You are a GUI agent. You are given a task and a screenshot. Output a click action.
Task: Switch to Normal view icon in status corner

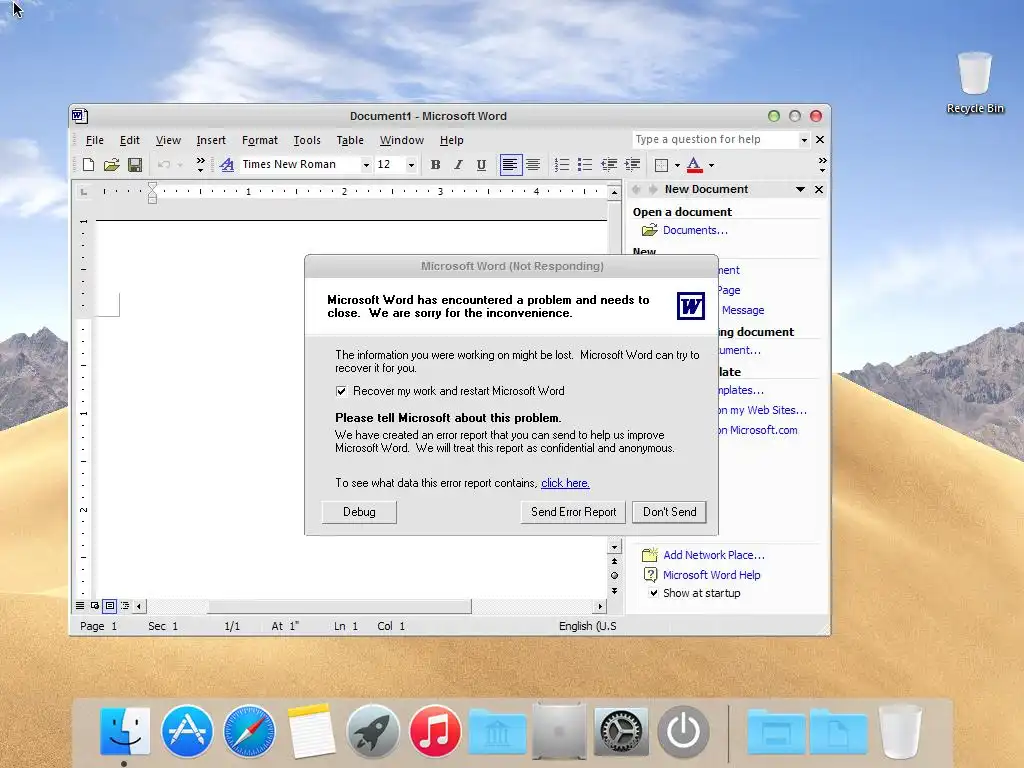[x=80, y=605]
